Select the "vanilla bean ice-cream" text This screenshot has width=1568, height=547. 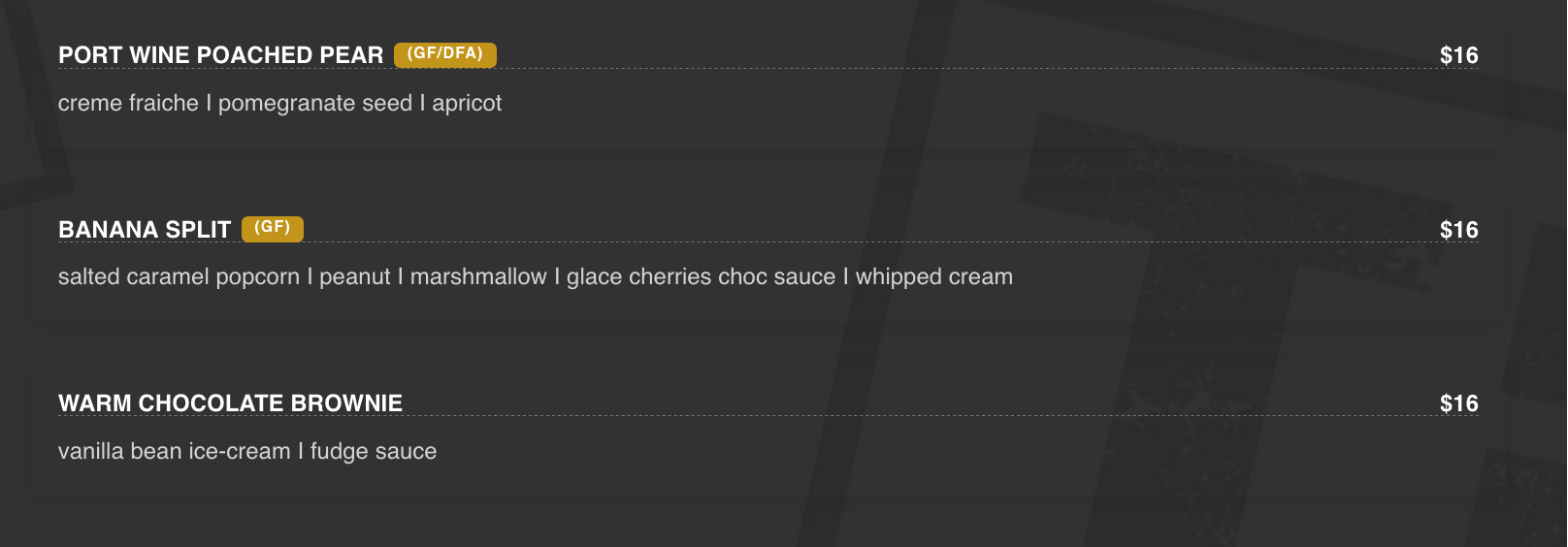[174, 452]
